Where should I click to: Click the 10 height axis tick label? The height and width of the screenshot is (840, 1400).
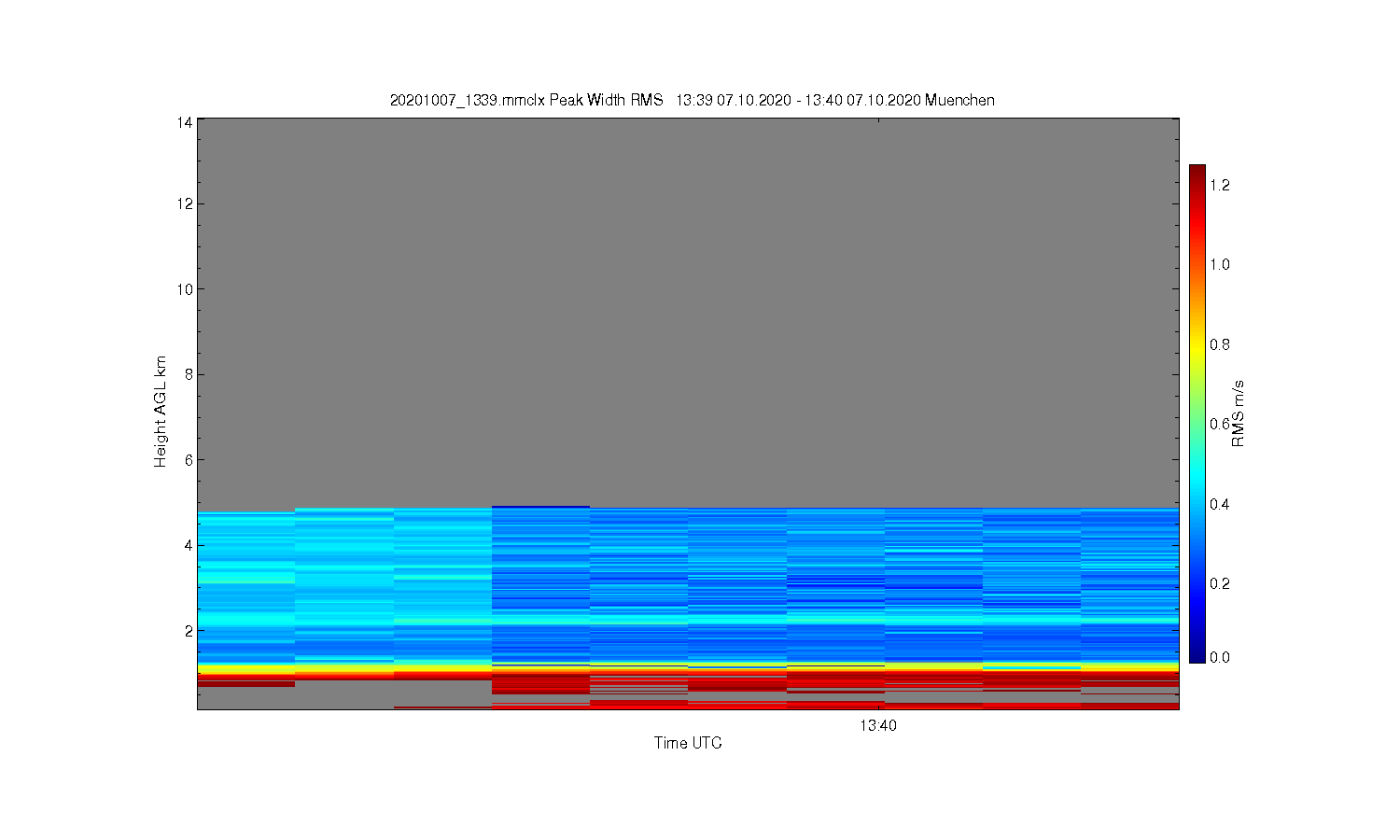[184, 289]
